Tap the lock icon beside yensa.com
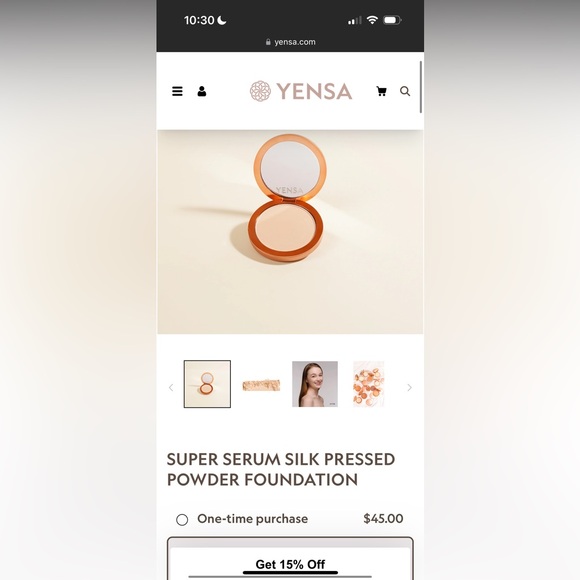 click(x=268, y=42)
